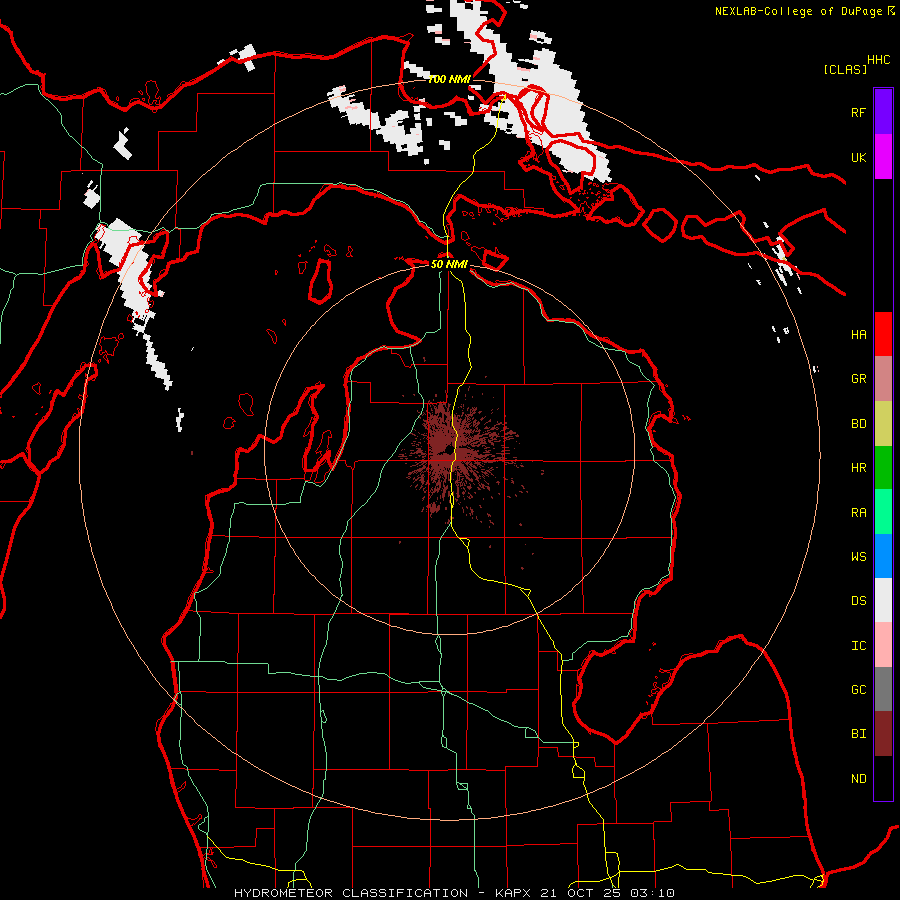Click the 50 NMI range ring label
Screen dimensions: 900x900
click(x=449, y=264)
